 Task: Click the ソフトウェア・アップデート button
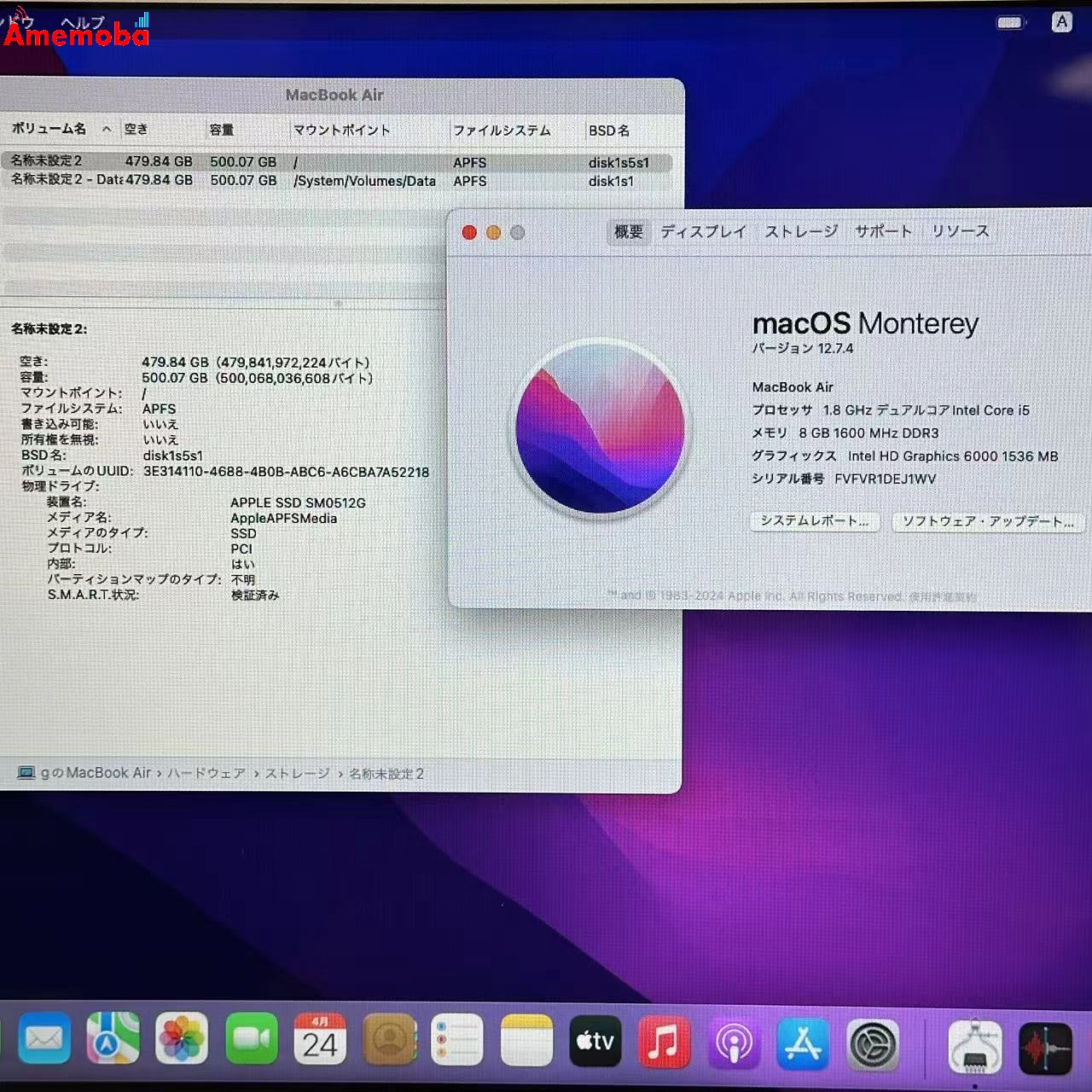pyautogui.click(x=988, y=522)
